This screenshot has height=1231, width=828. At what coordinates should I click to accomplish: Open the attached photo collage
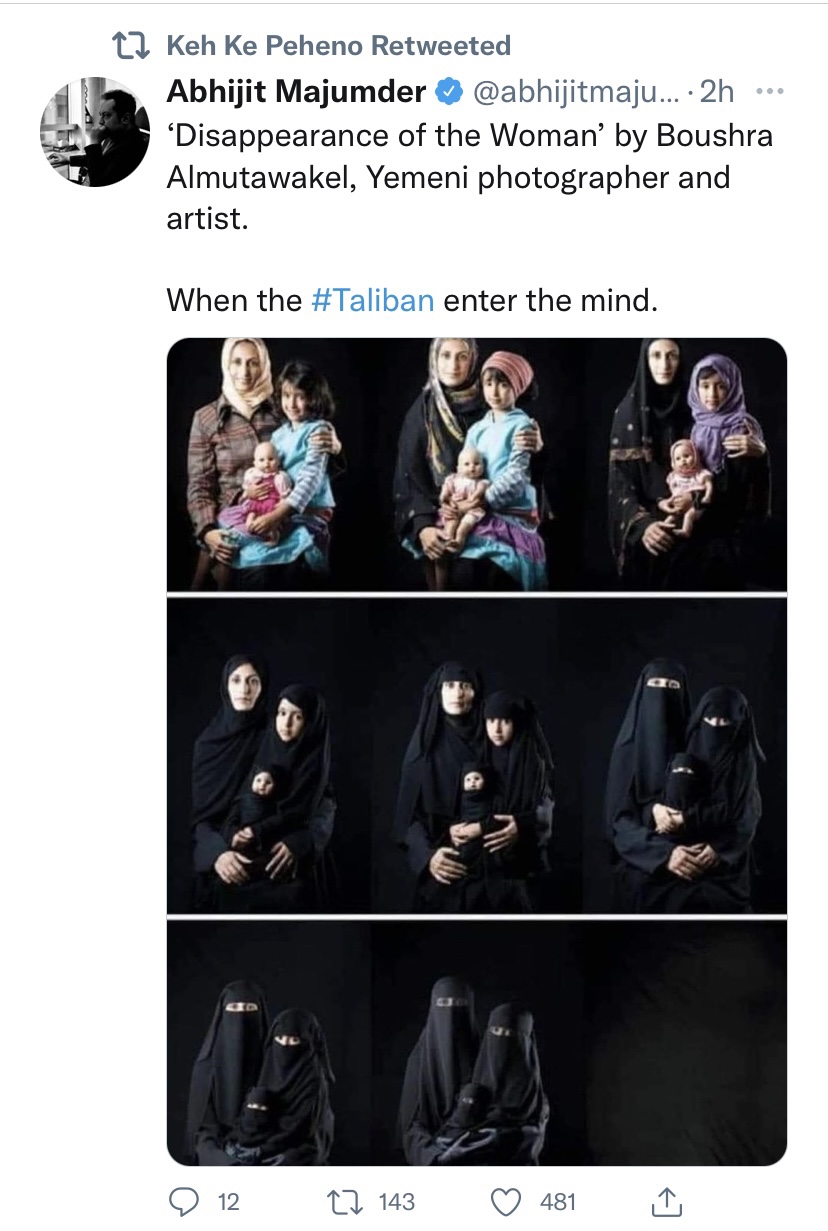(x=477, y=752)
